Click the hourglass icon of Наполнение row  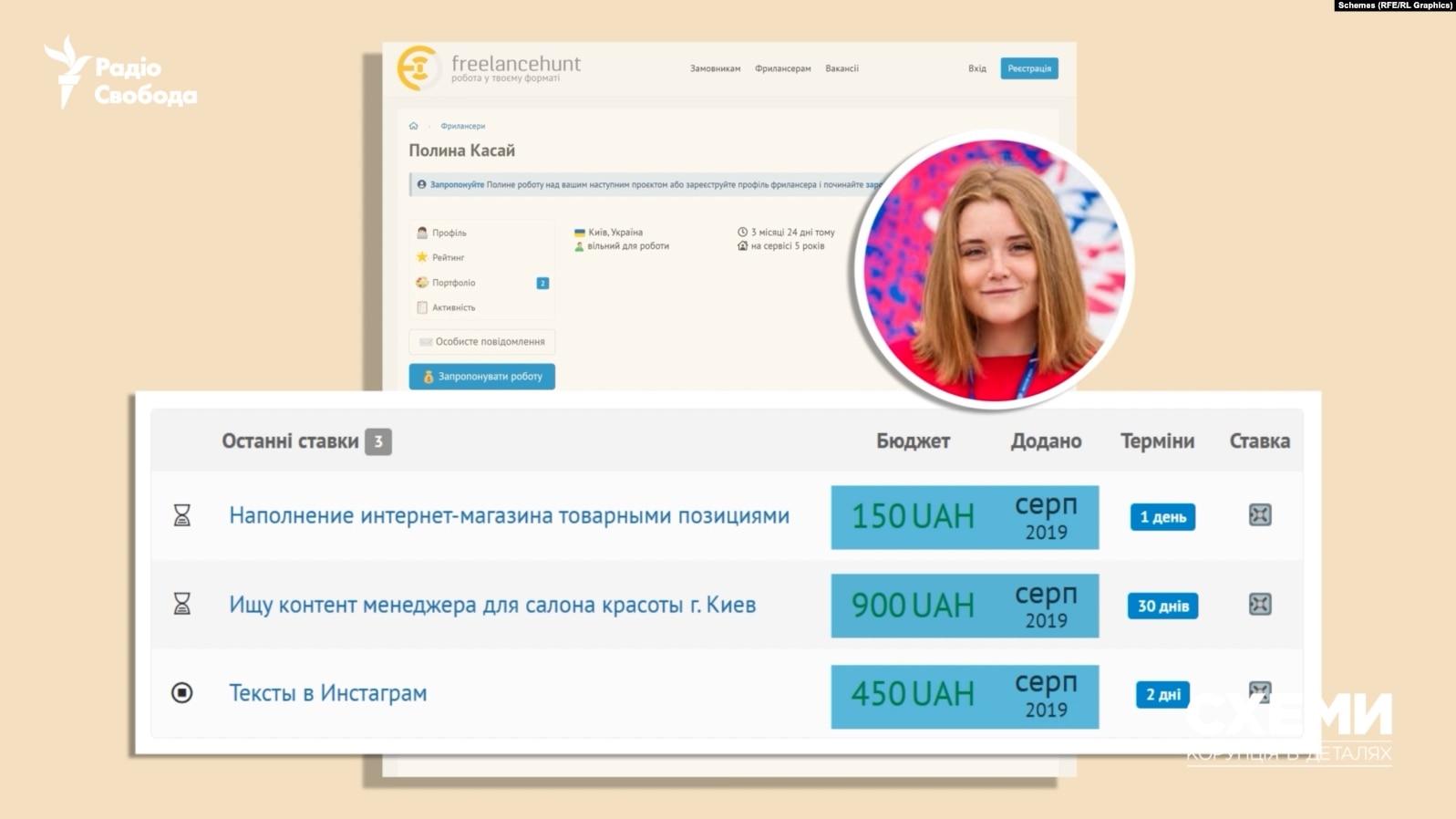point(182,515)
